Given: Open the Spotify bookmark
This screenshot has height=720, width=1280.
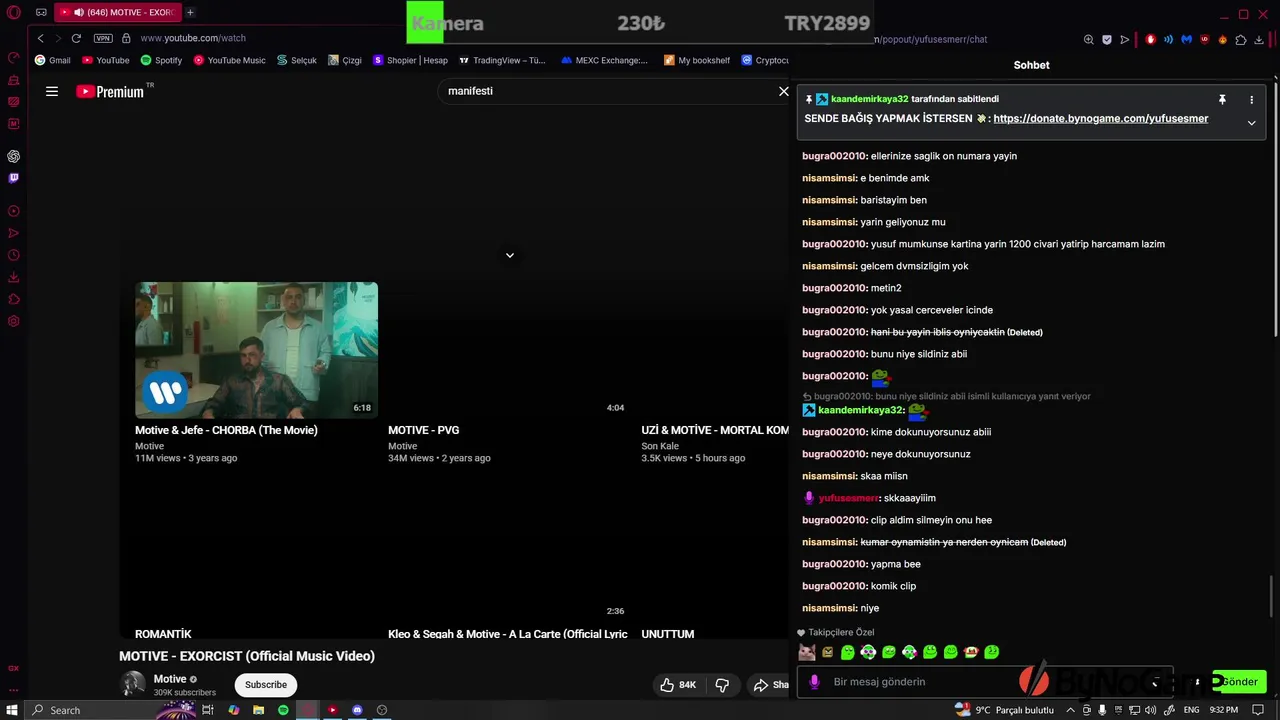Looking at the screenshot, I should (x=161, y=60).
